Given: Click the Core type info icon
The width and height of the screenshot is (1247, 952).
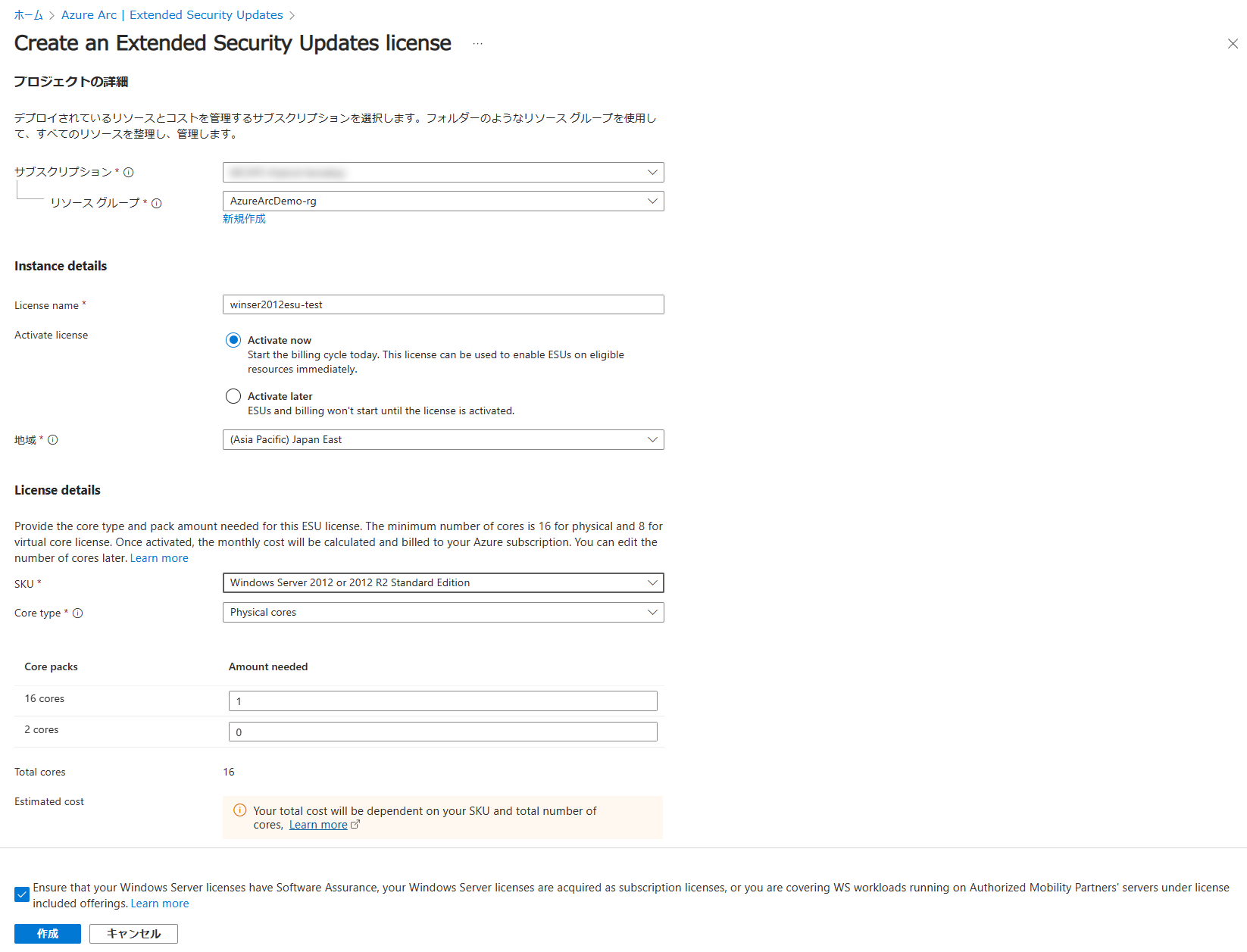Looking at the screenshot, I should pos(78,613).
